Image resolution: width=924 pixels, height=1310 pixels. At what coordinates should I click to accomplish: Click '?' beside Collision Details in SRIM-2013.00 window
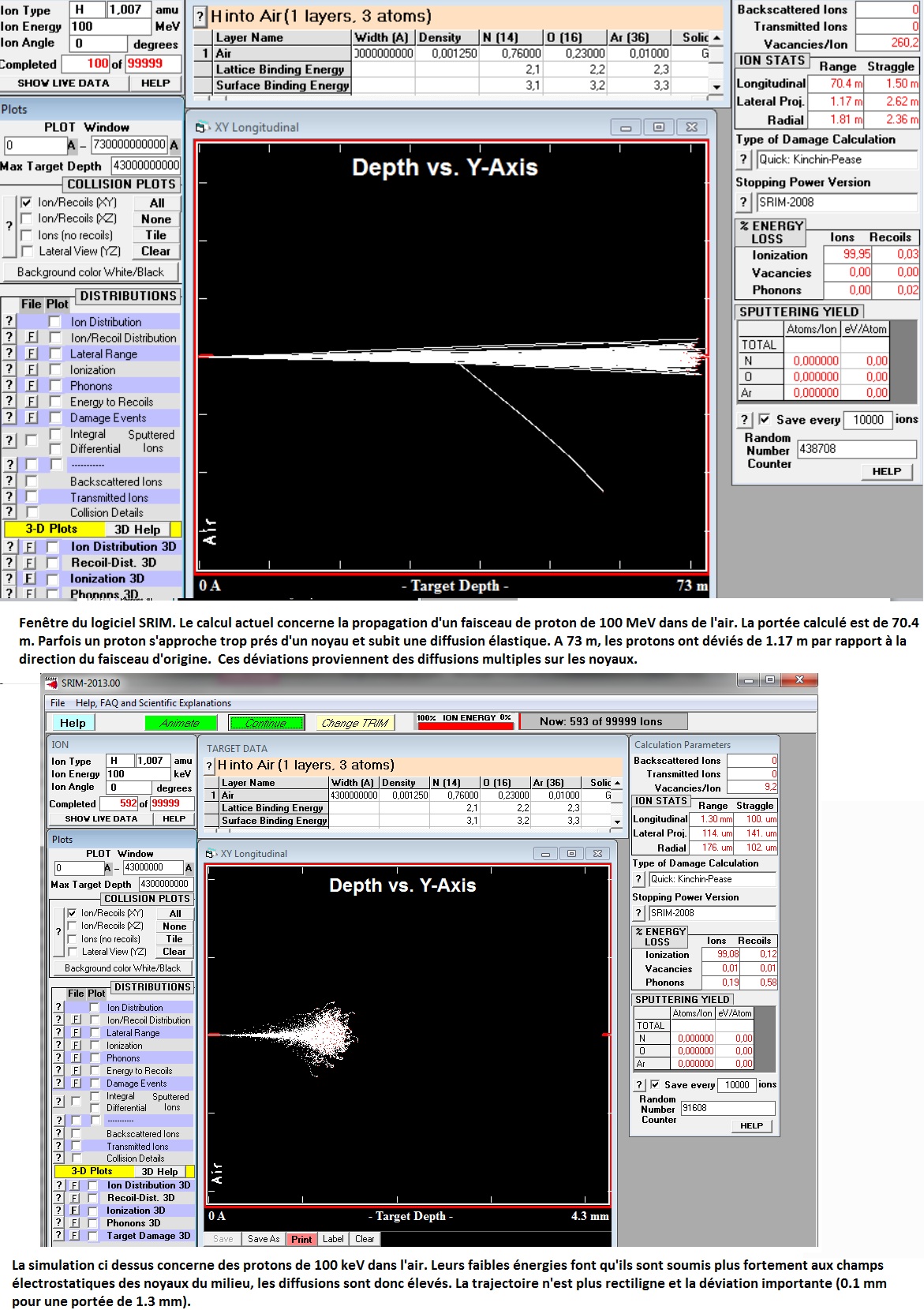click(x=58, y=1158)
